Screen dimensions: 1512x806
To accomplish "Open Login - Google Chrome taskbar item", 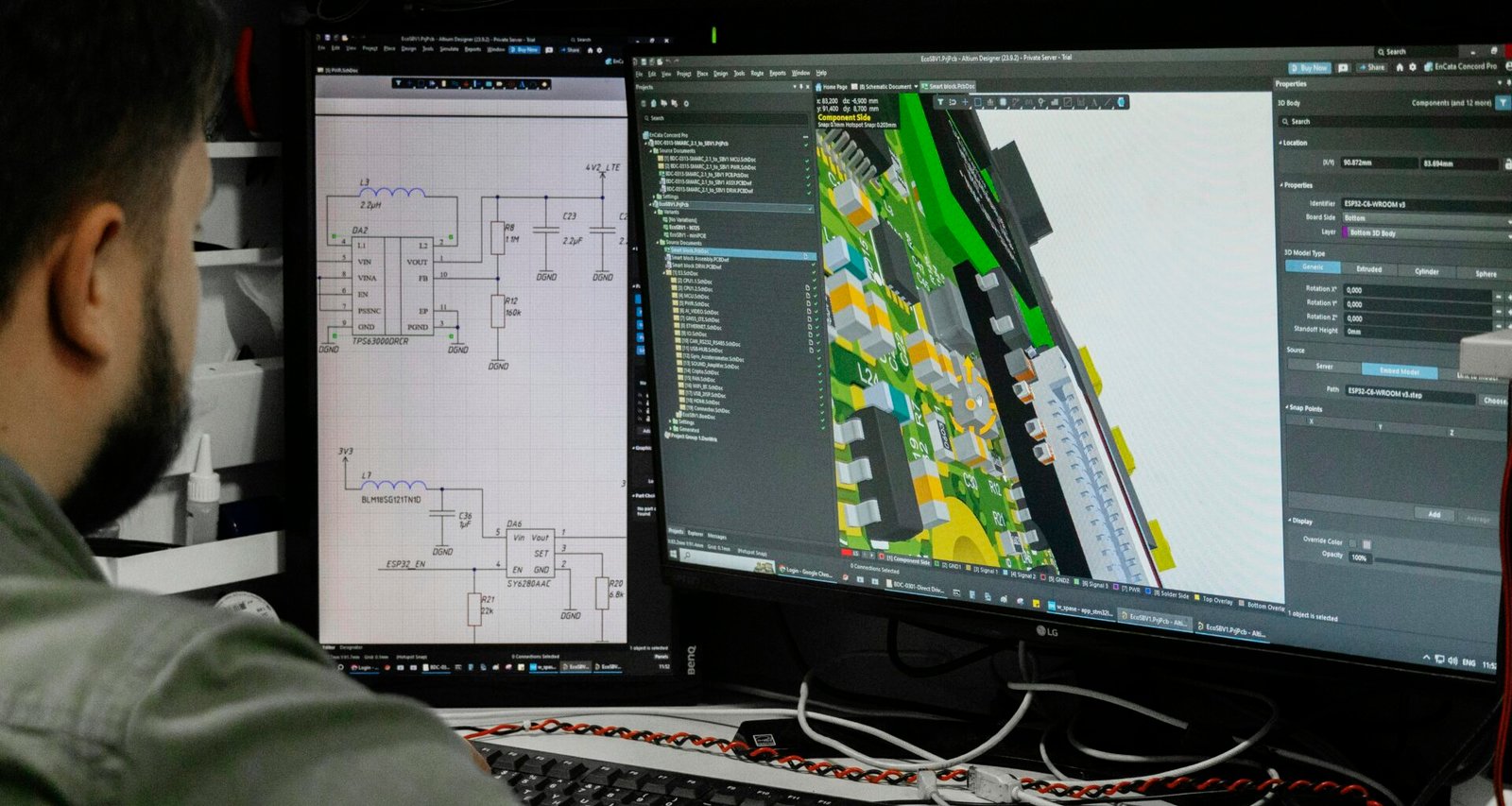I will pos(805,573).
